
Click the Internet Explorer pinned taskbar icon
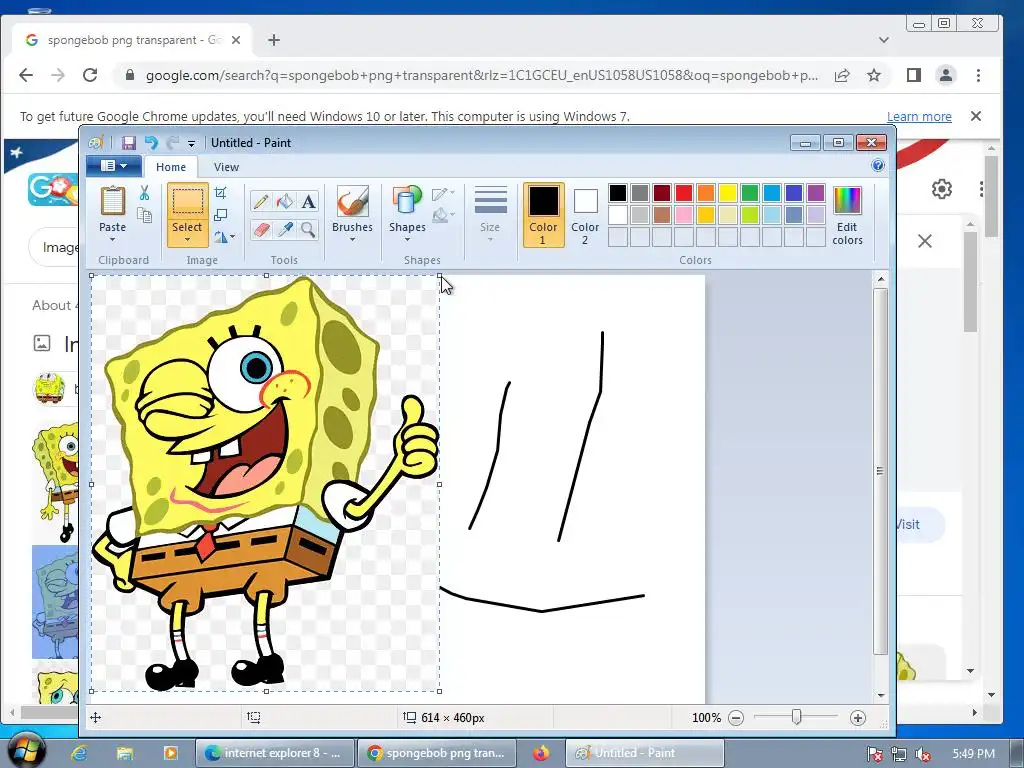pos(79,753)
